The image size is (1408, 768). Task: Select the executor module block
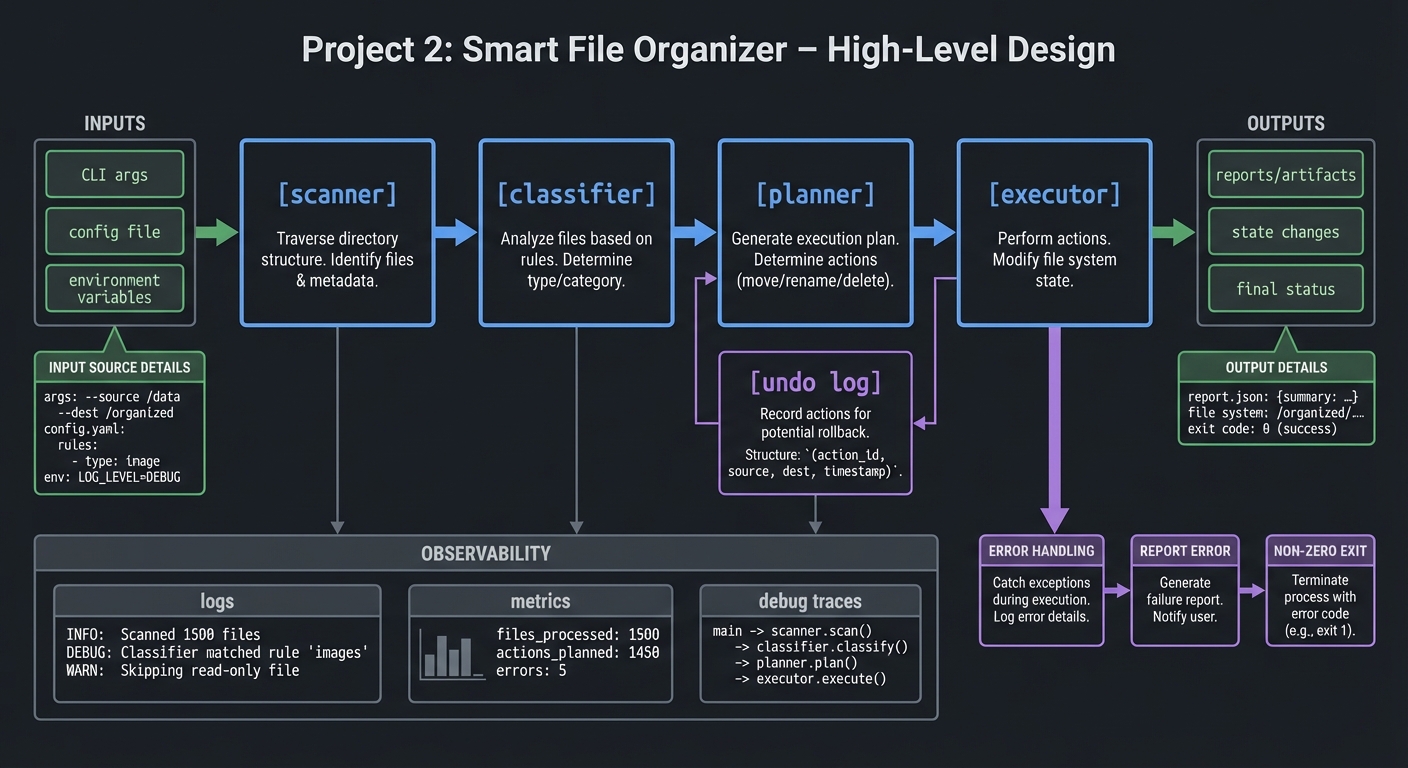point(1054,232)
